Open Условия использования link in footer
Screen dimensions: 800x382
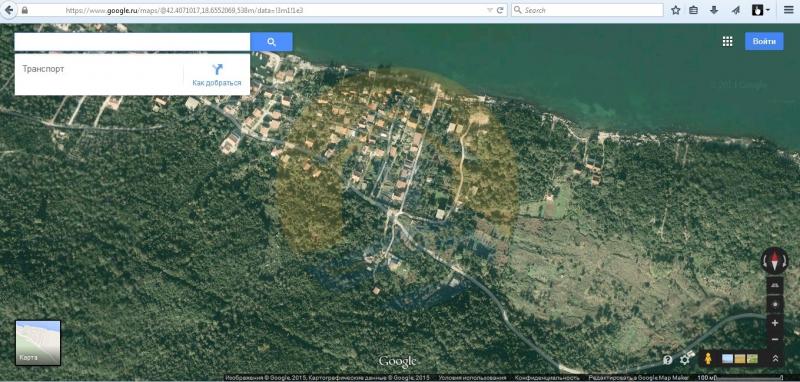[472, 378]
